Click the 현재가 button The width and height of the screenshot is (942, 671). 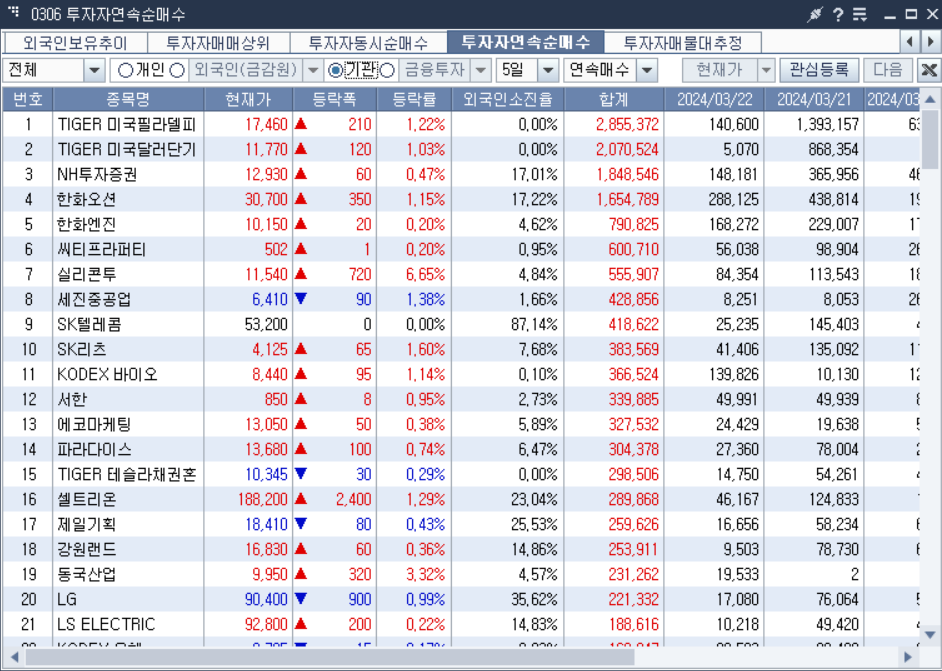tap(720, 71)
